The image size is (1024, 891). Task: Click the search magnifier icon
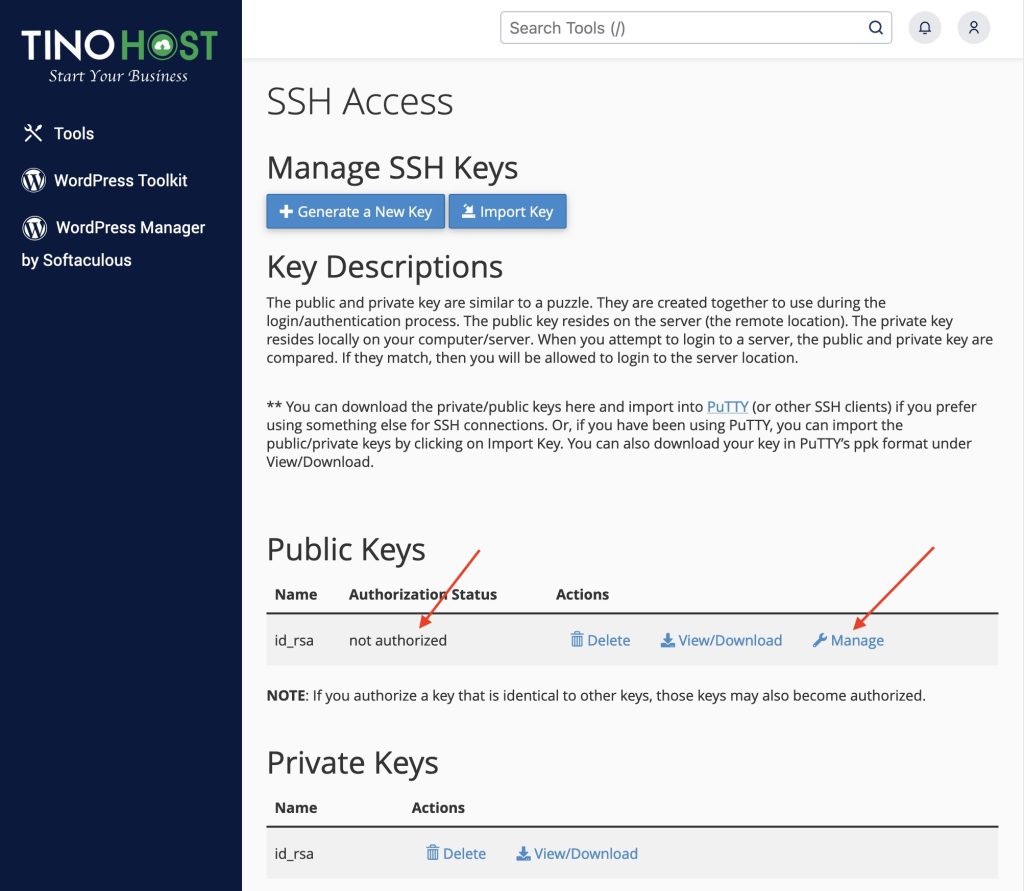coord(876,27)
